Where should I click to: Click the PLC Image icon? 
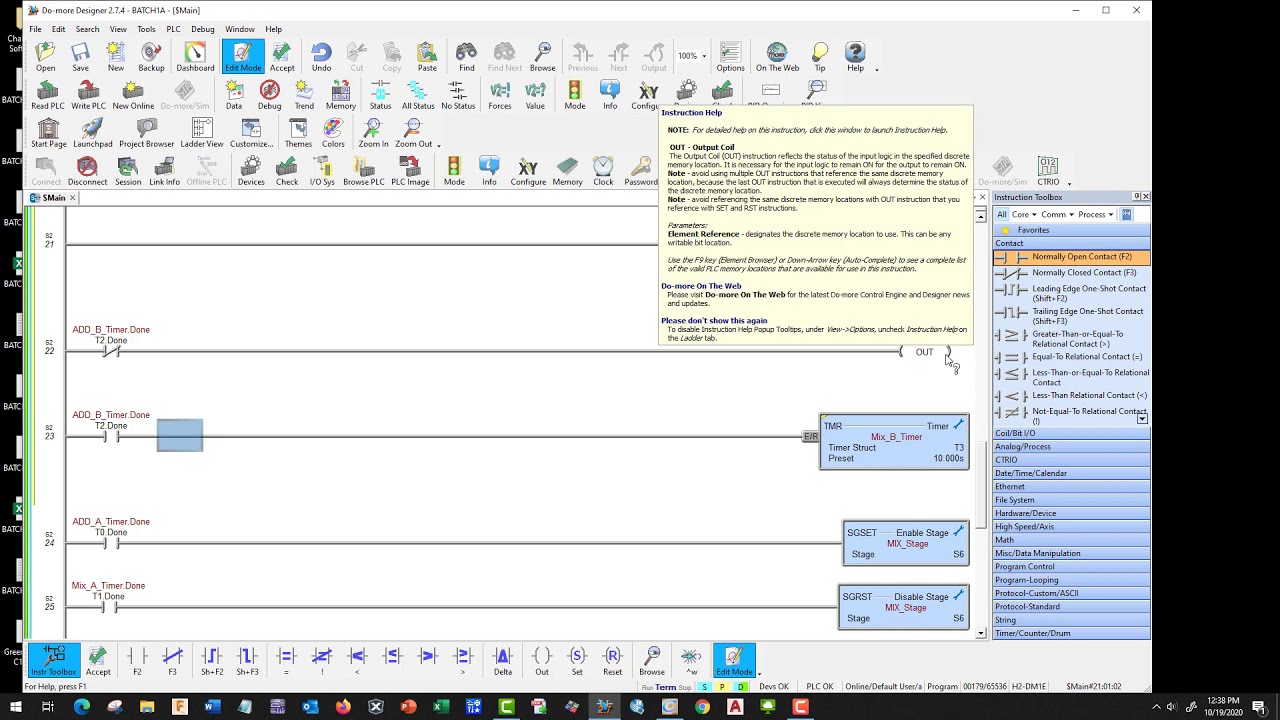click(x=410, y=172)
